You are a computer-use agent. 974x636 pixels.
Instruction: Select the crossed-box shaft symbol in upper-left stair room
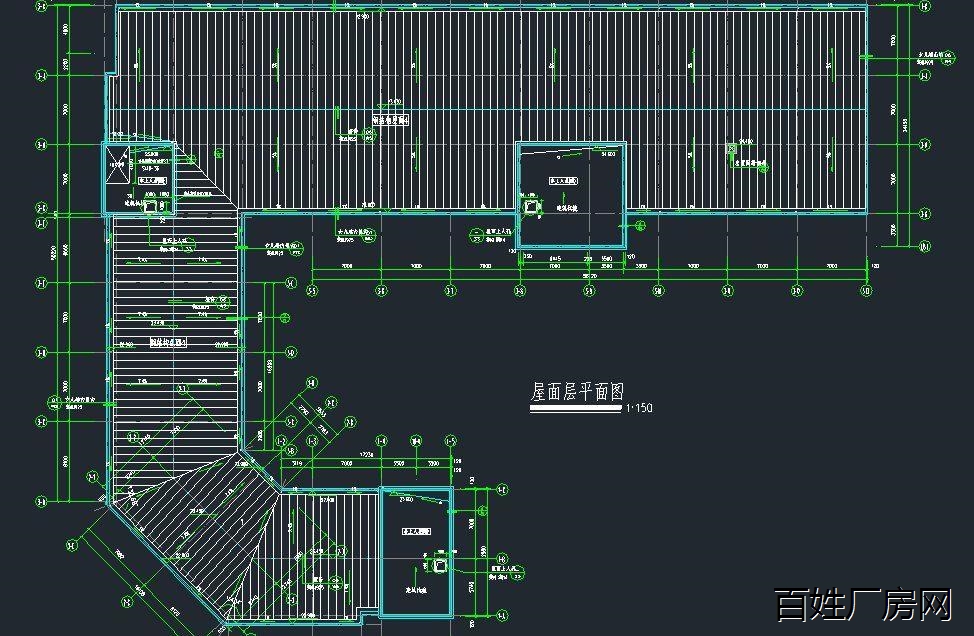pos(118,164)
